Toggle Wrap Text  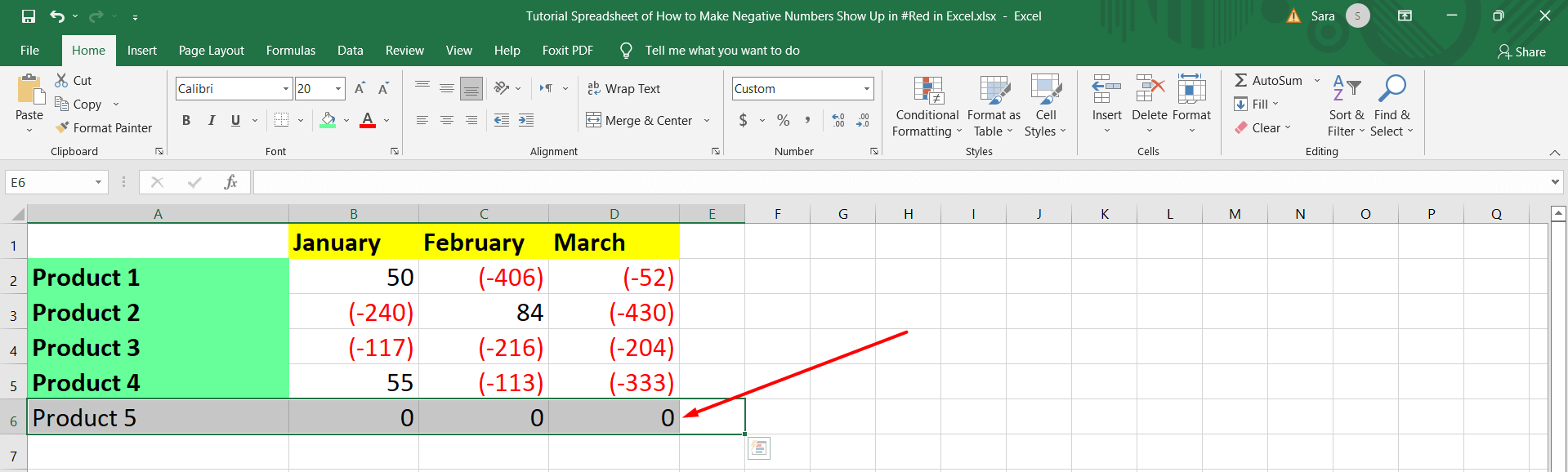623,88
